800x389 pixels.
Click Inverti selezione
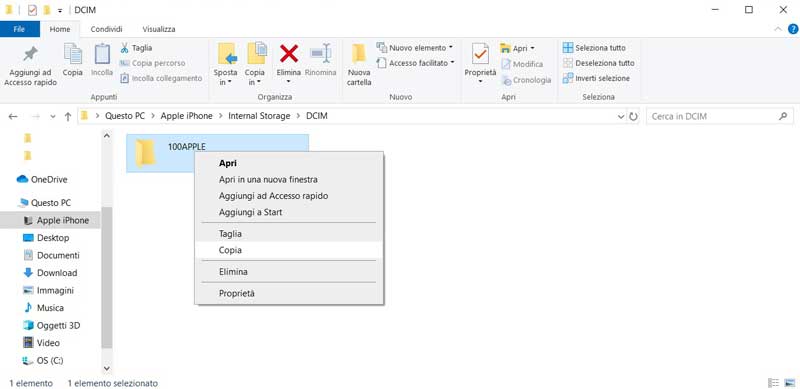(x=596, y=78)
